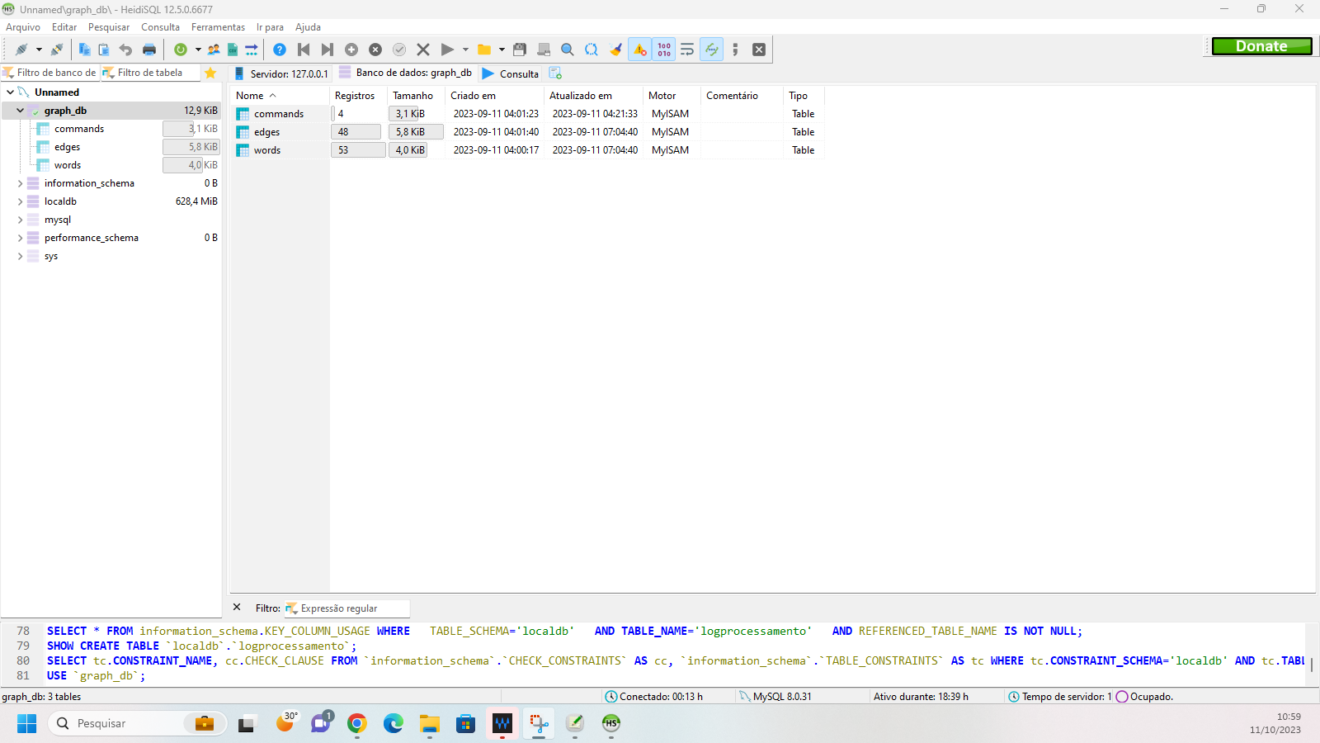Click the Donate button

pos(1261,45)
